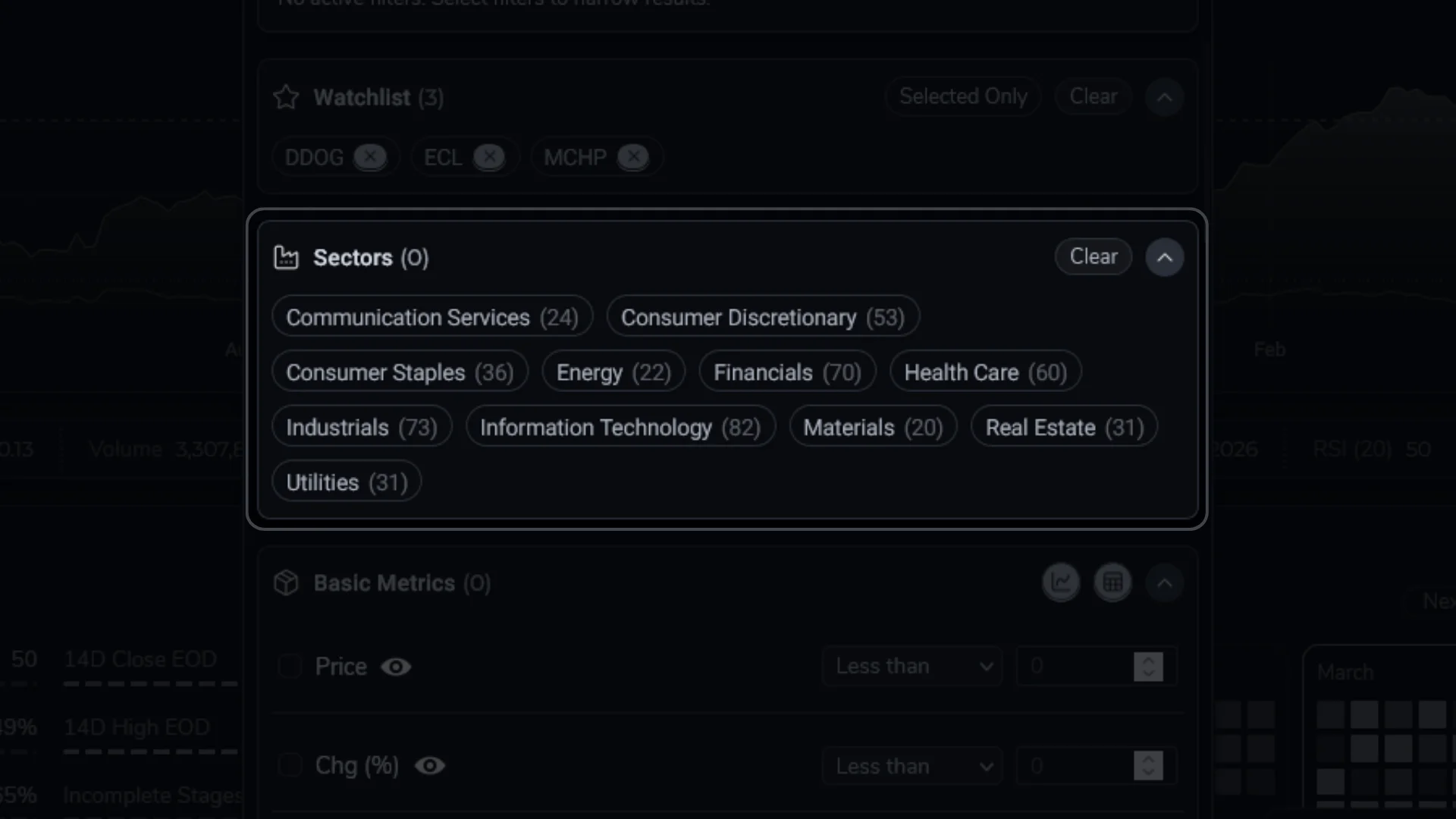This screenshot has height=819, width=1456.
Task: Select the Financials (70) sector chip
Action: click(x=787, y=372)
